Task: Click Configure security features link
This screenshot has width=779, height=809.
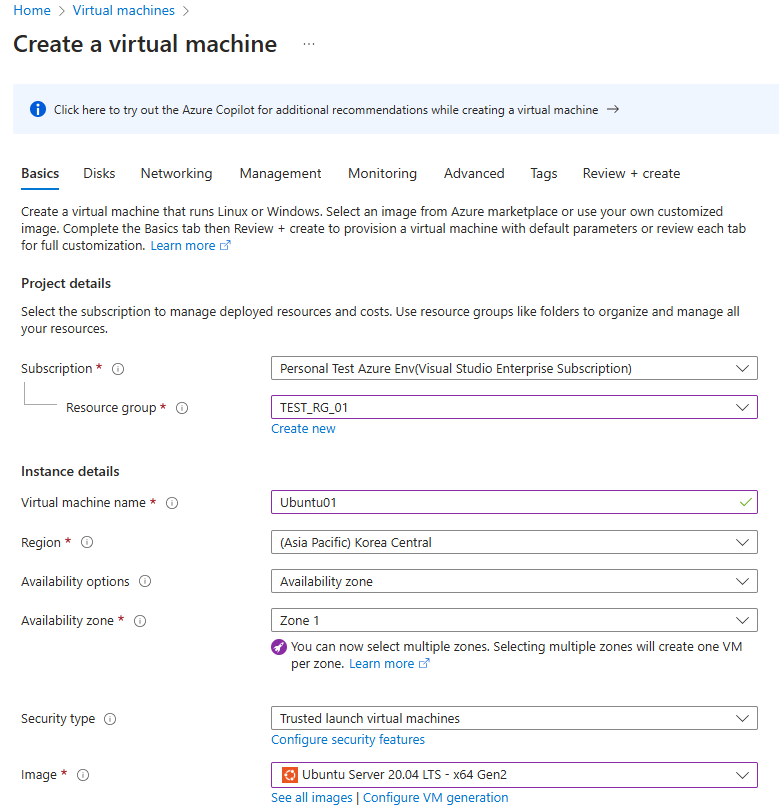Action: click(348, 740)
